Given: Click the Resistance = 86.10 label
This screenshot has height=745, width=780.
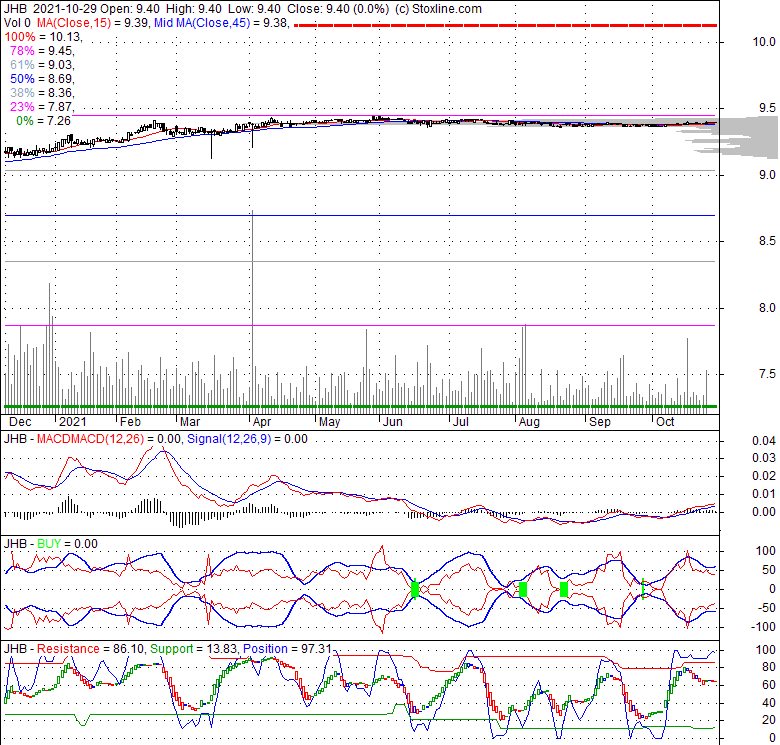Looking at the screenshot, I should [x=90, y=649].
